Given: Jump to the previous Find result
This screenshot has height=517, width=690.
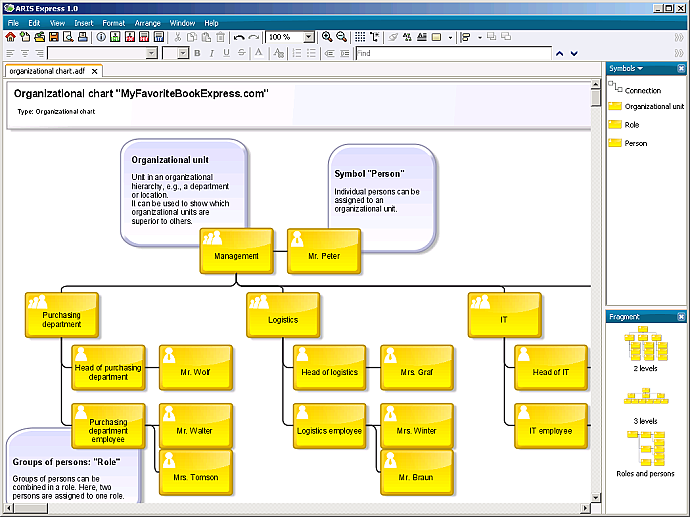Looking at the screenshot, I should (559, 54).
